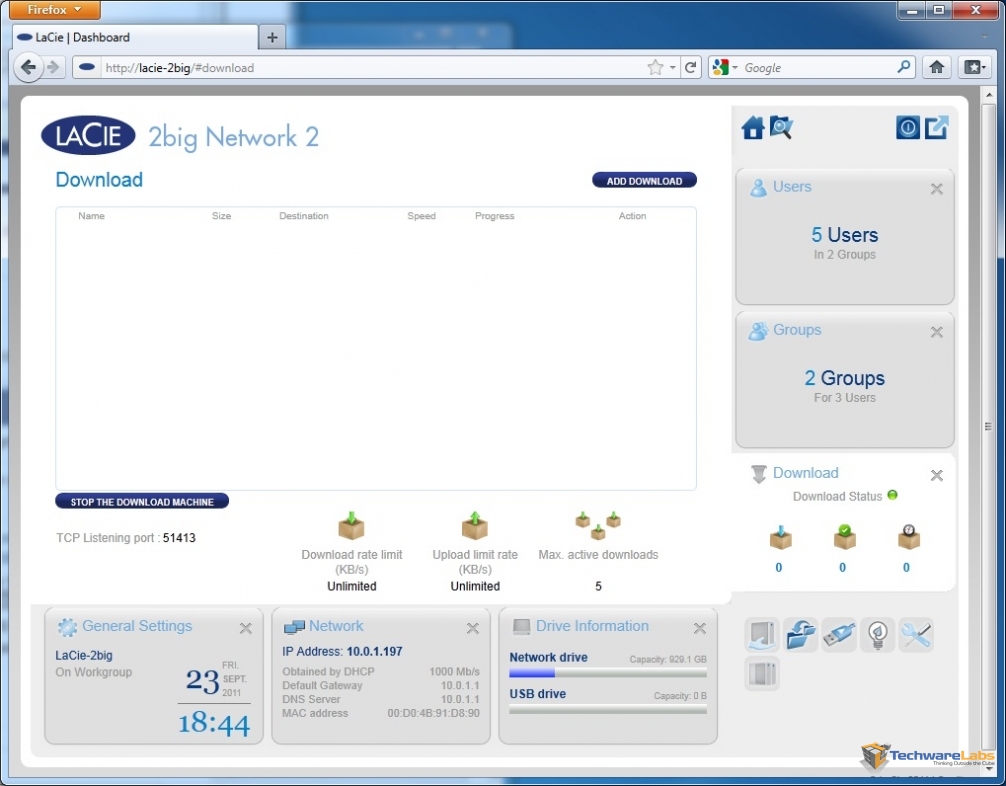Close the Network widget
The height and width of the screenshot is (786, 1006).
pyautogui.click(x=473, y=628)
